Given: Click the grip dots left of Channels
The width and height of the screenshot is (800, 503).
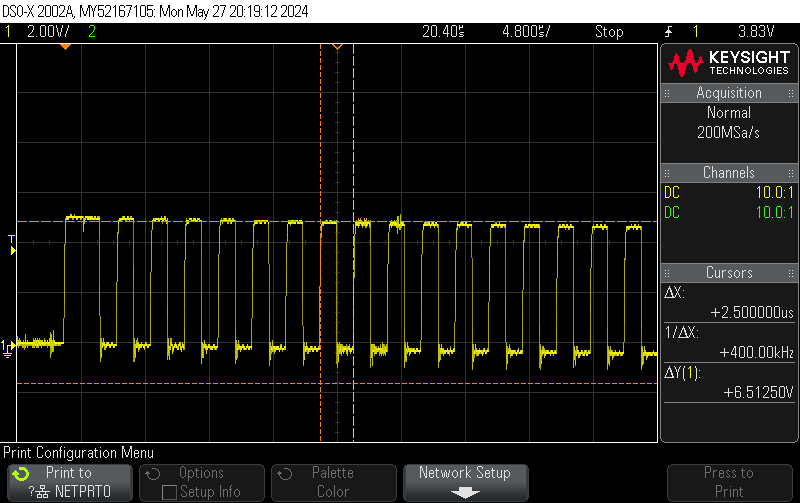Looking at the screenshot, I should pos(667,173).
